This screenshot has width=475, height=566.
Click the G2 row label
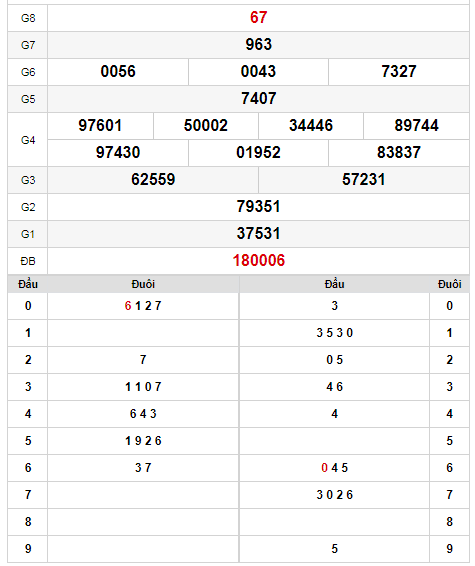pos(28,207)
